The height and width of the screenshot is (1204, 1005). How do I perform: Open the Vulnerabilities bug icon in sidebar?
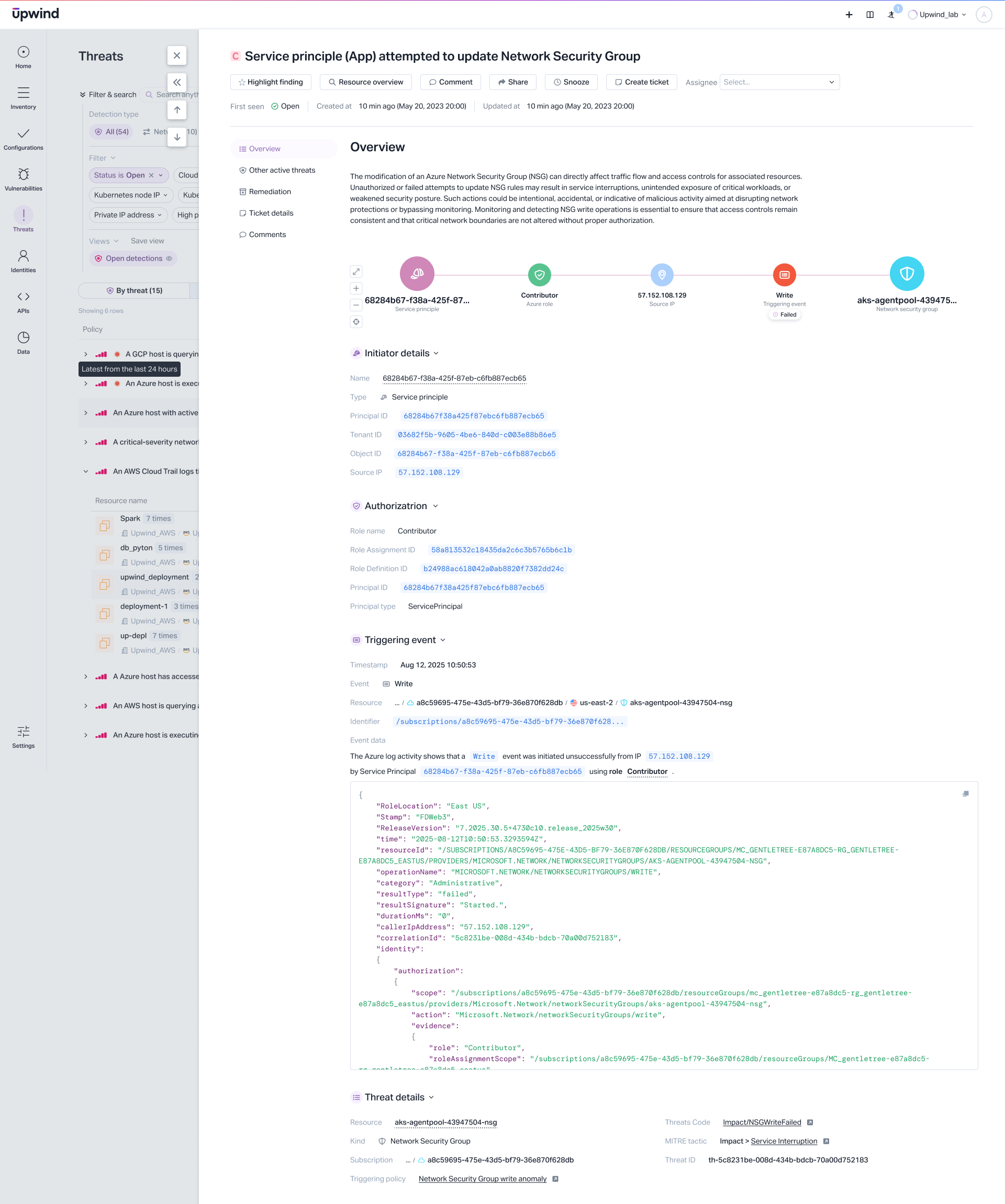tap(23, 174)
